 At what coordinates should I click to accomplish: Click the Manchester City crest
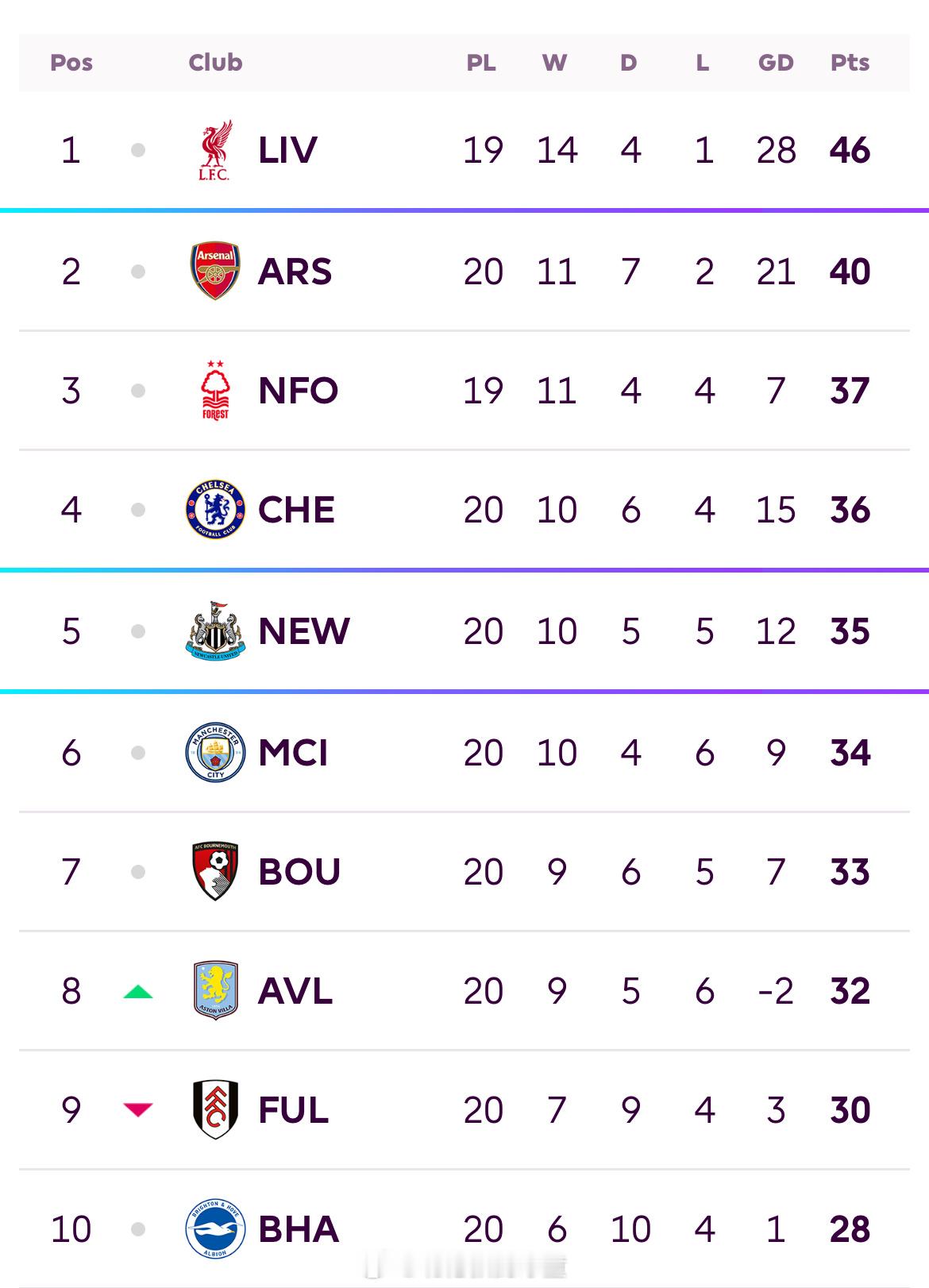click(215, 752)
